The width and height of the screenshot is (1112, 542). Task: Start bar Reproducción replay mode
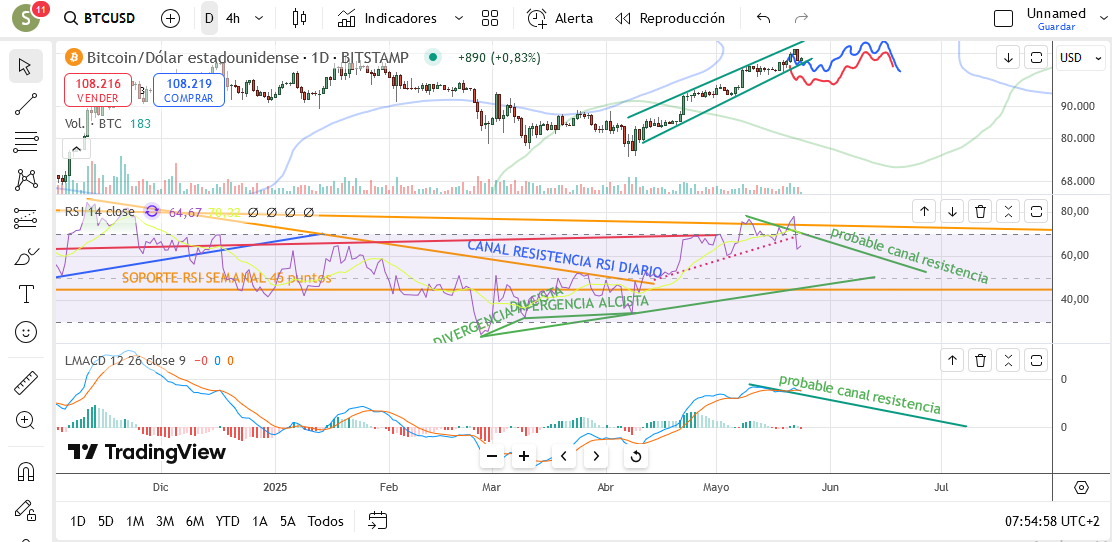click(x=670, y=18)
